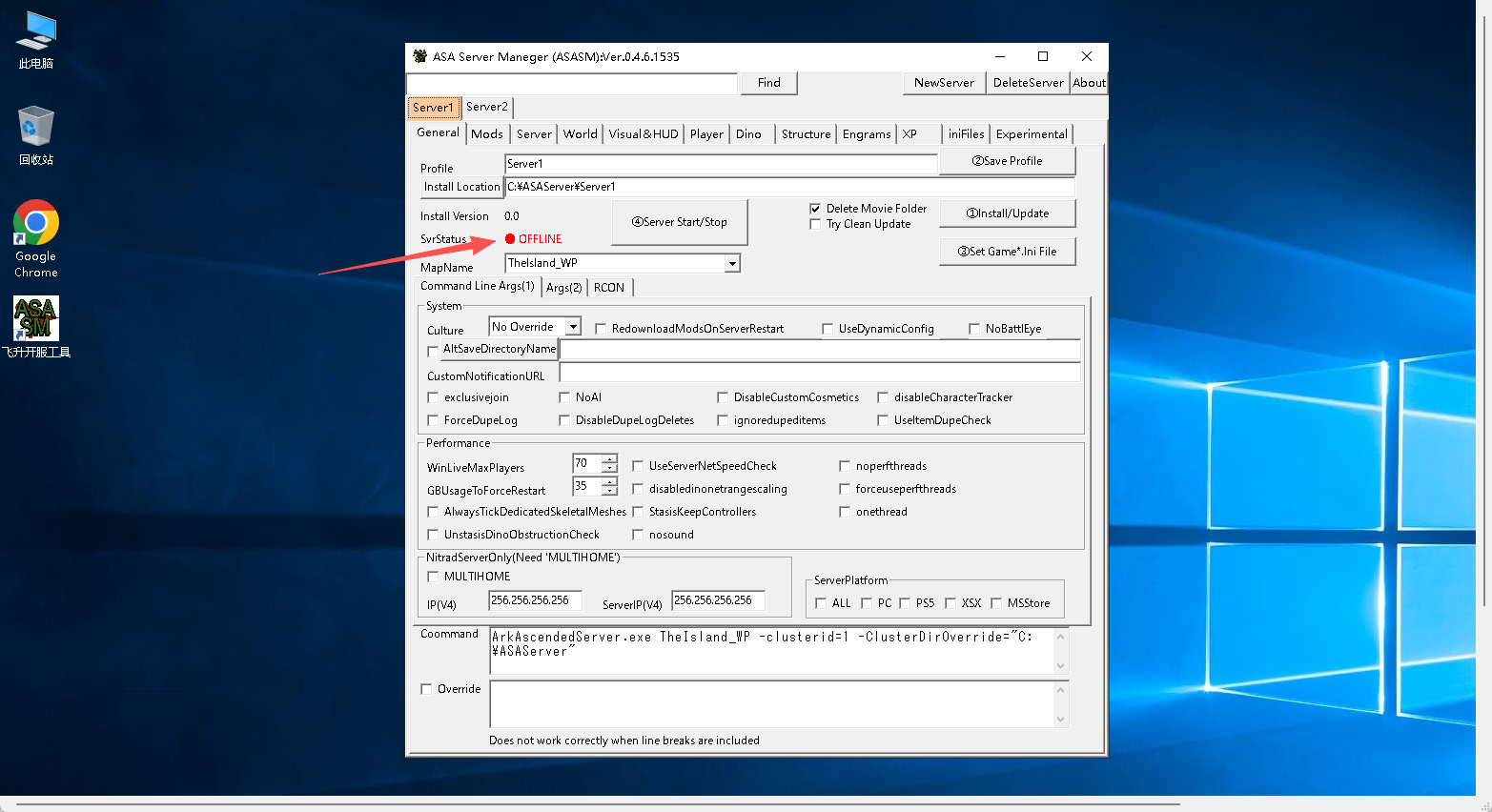Open the Google Chrome desktop icon
This screenshot has height=812, width=1492.
coord(36,238)
